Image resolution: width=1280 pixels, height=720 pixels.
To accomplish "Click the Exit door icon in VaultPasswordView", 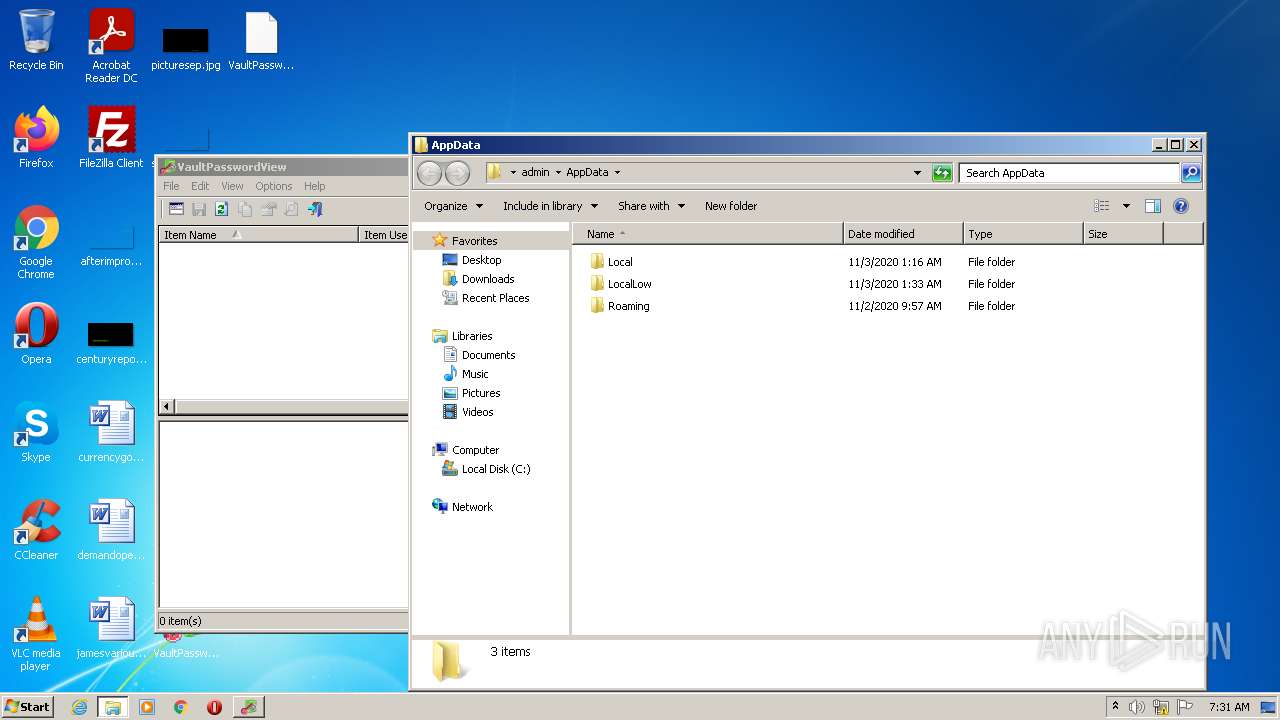I will pos(315,209).
